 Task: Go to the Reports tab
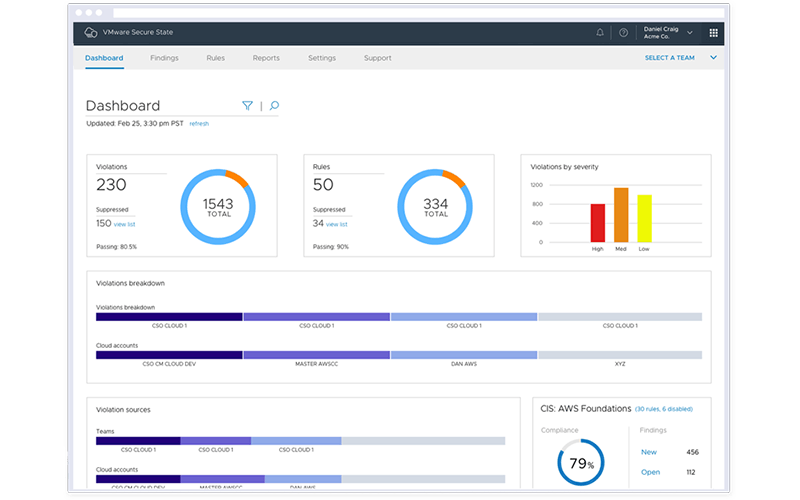pos(266,58)
